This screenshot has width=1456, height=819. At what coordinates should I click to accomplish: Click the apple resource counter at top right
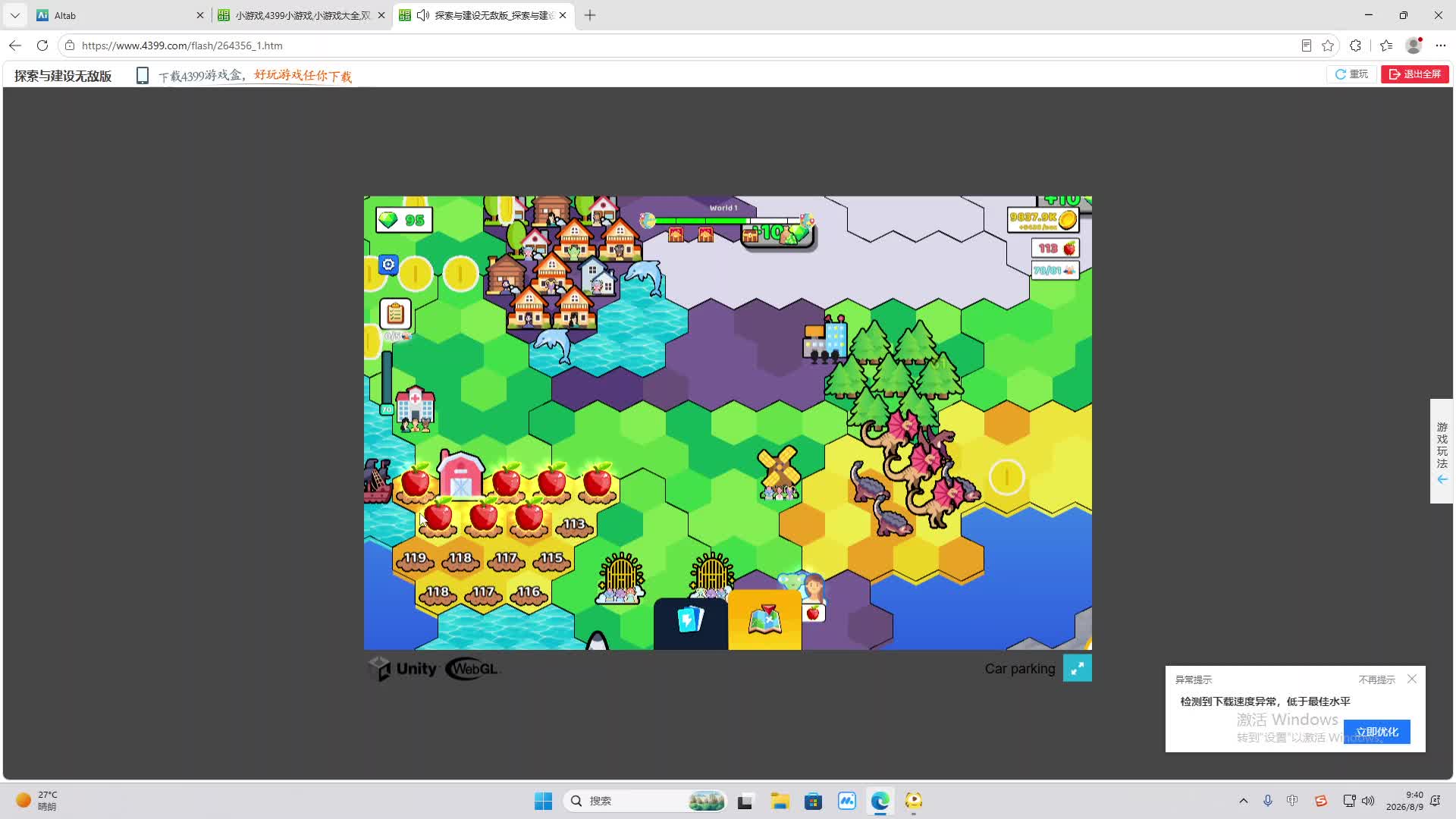pyautogui.click(x=1056, y=248)
